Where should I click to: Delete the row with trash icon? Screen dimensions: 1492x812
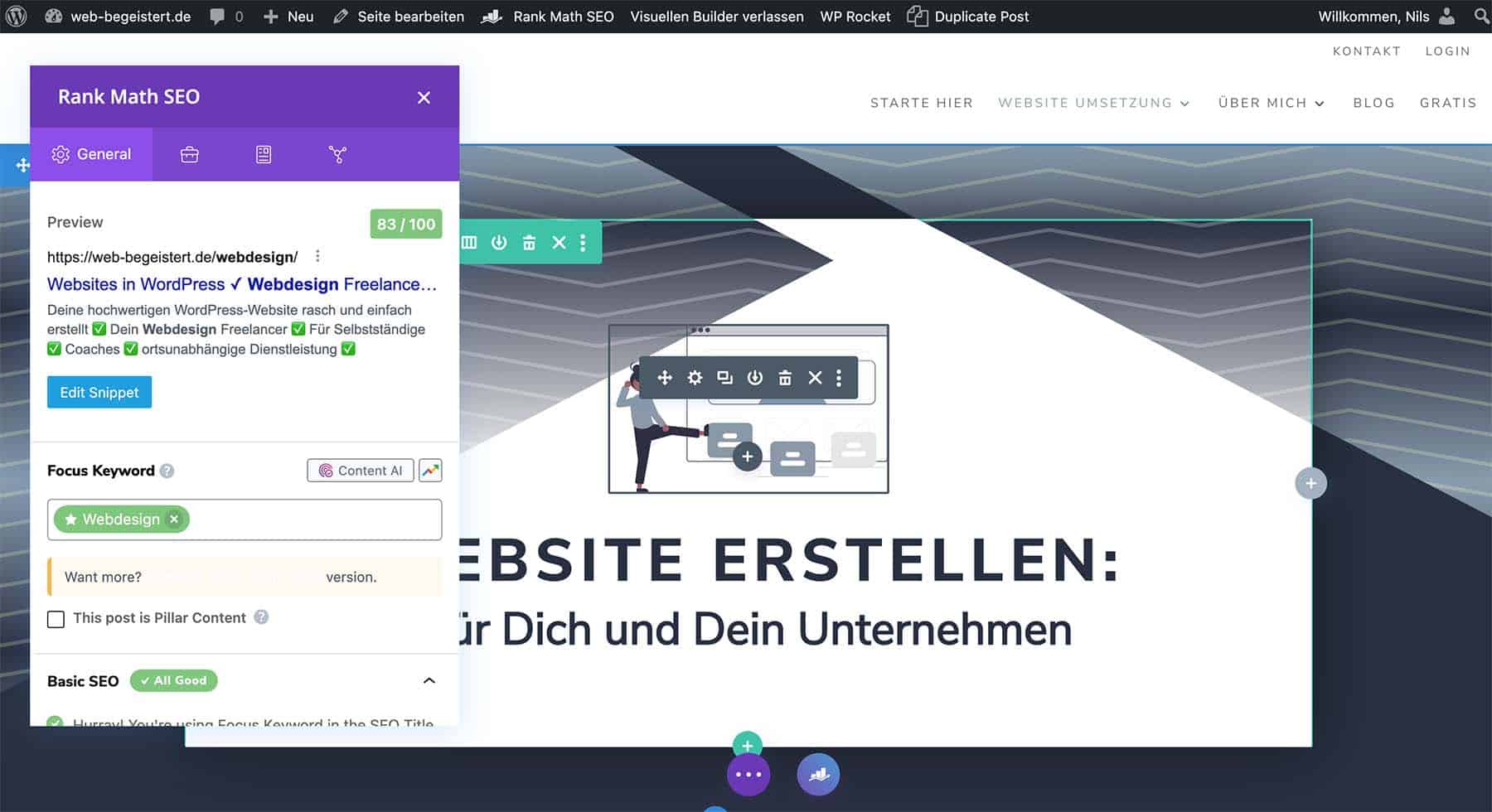click(529, 242)
